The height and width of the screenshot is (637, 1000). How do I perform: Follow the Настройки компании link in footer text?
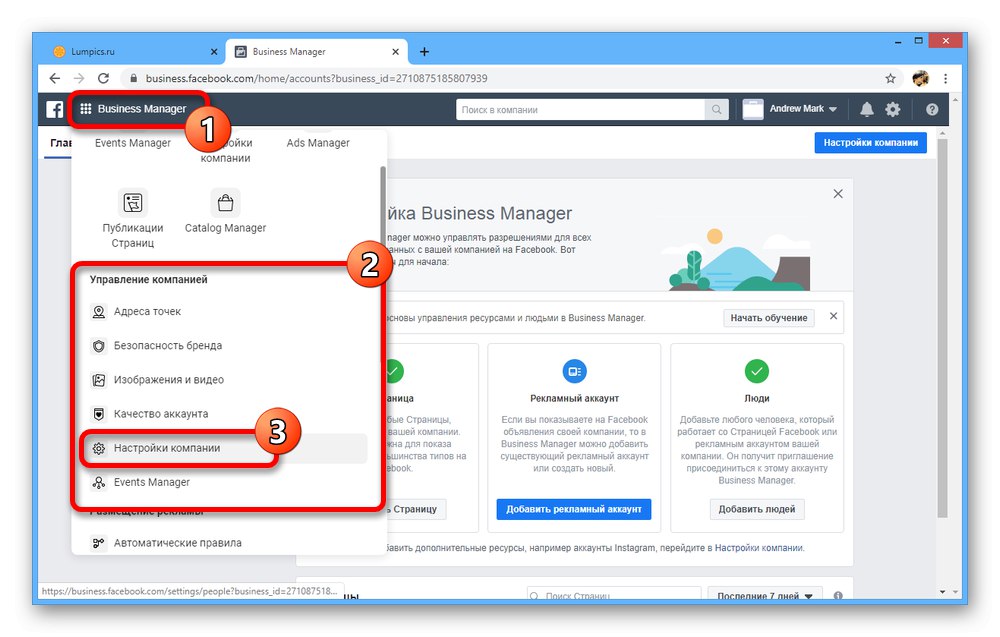758,548
